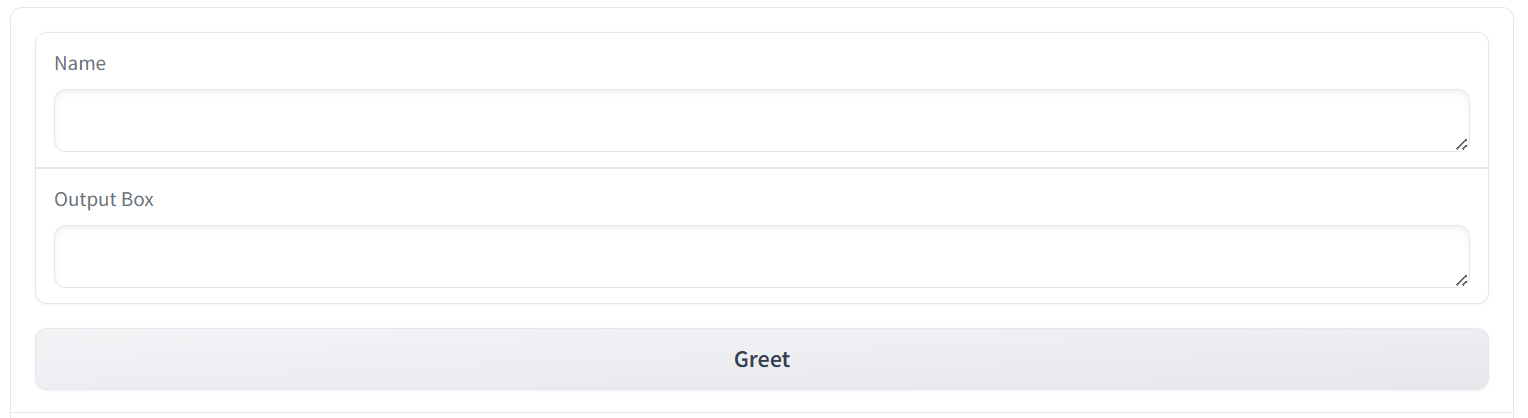Click the Output Box resize handle
This screenshot has width=1528, height=418.
point(1461,280)
